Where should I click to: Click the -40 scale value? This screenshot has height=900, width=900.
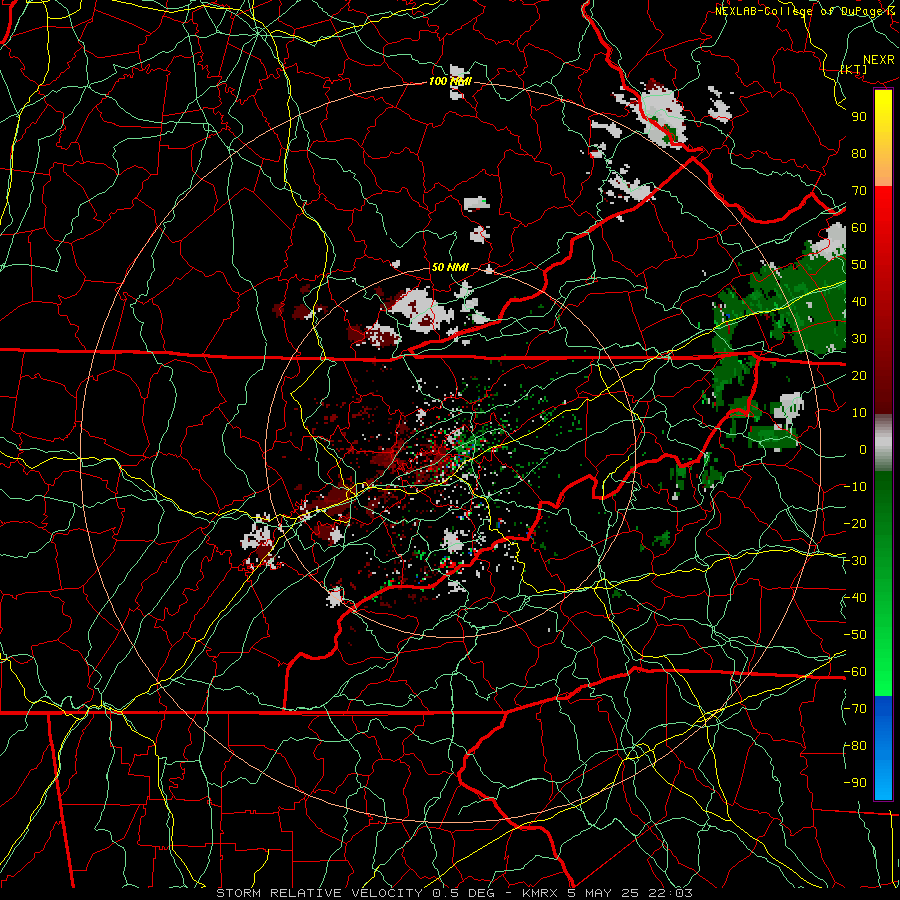coord(855,598)
